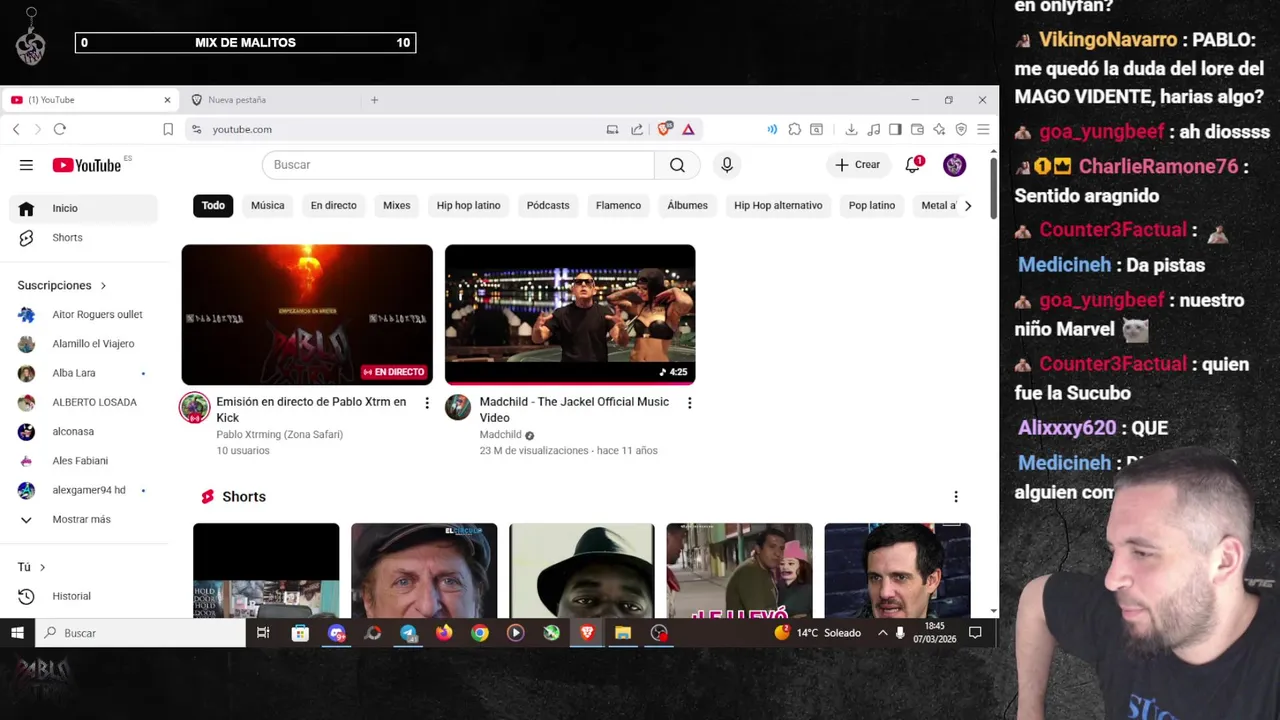Screen dimensions: 1280x720
Task: Go to Inicio in the sidebar
Action: [x=84, y=208]
